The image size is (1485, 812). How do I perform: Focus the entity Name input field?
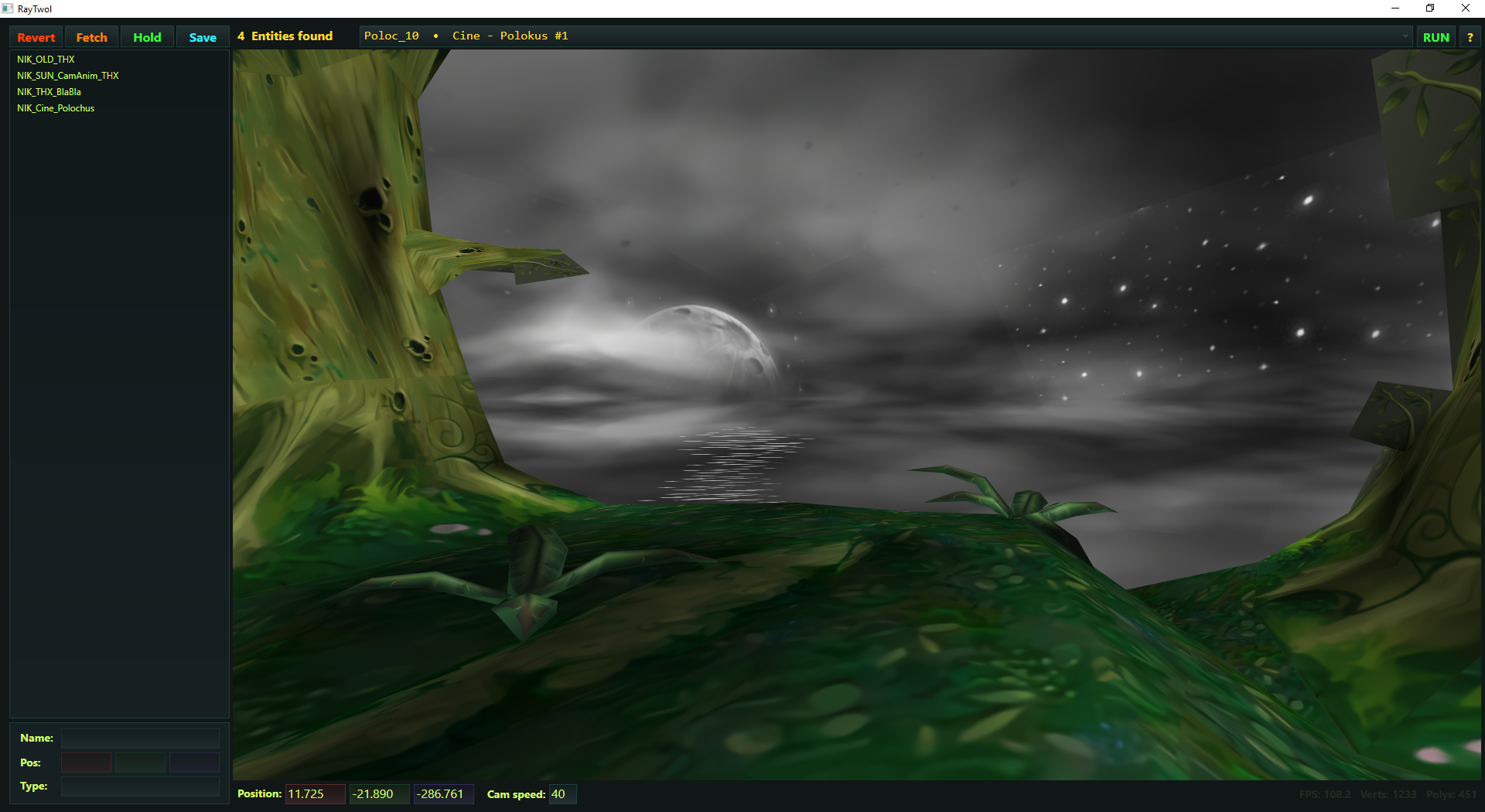point(140,739)
